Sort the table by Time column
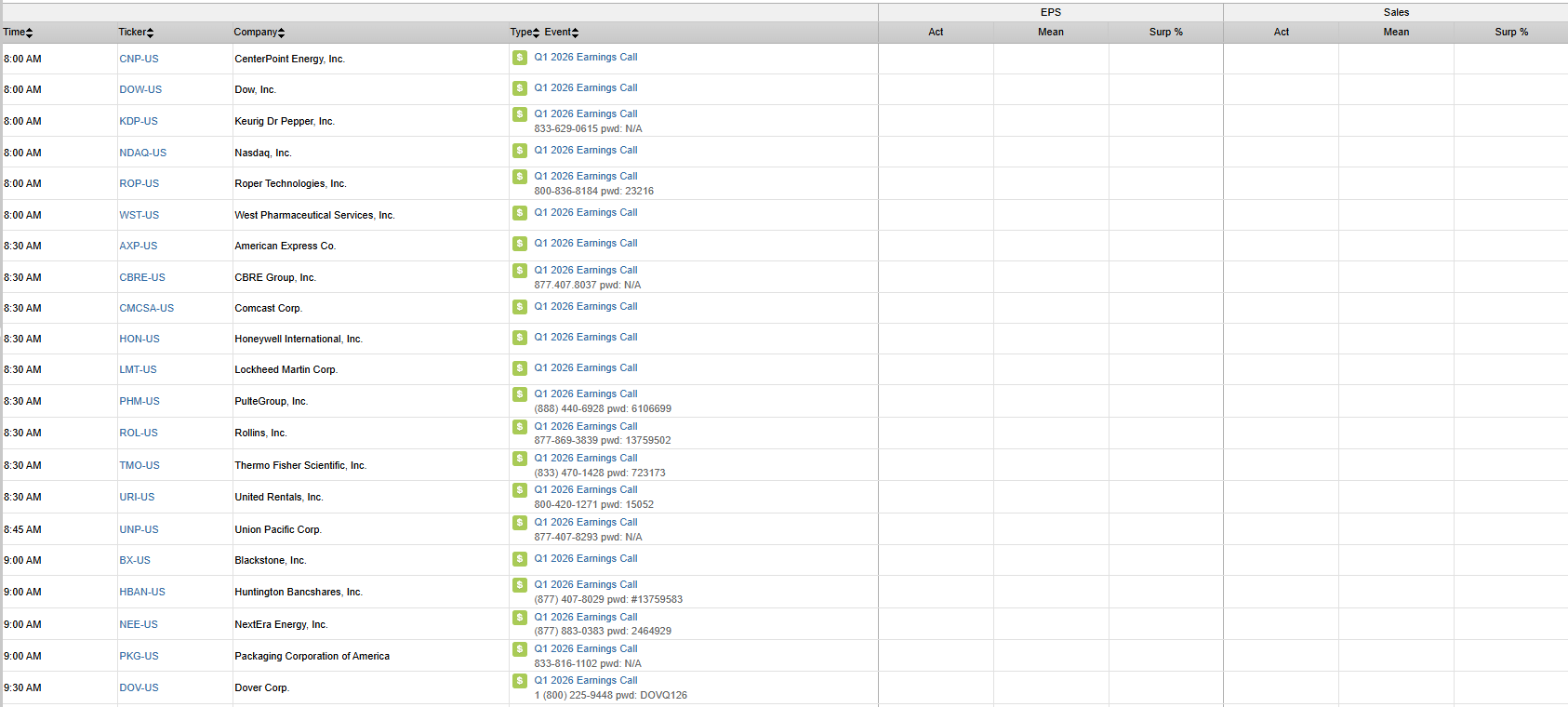The width and height of the screenshot is (1568, 707). point(18,33)
